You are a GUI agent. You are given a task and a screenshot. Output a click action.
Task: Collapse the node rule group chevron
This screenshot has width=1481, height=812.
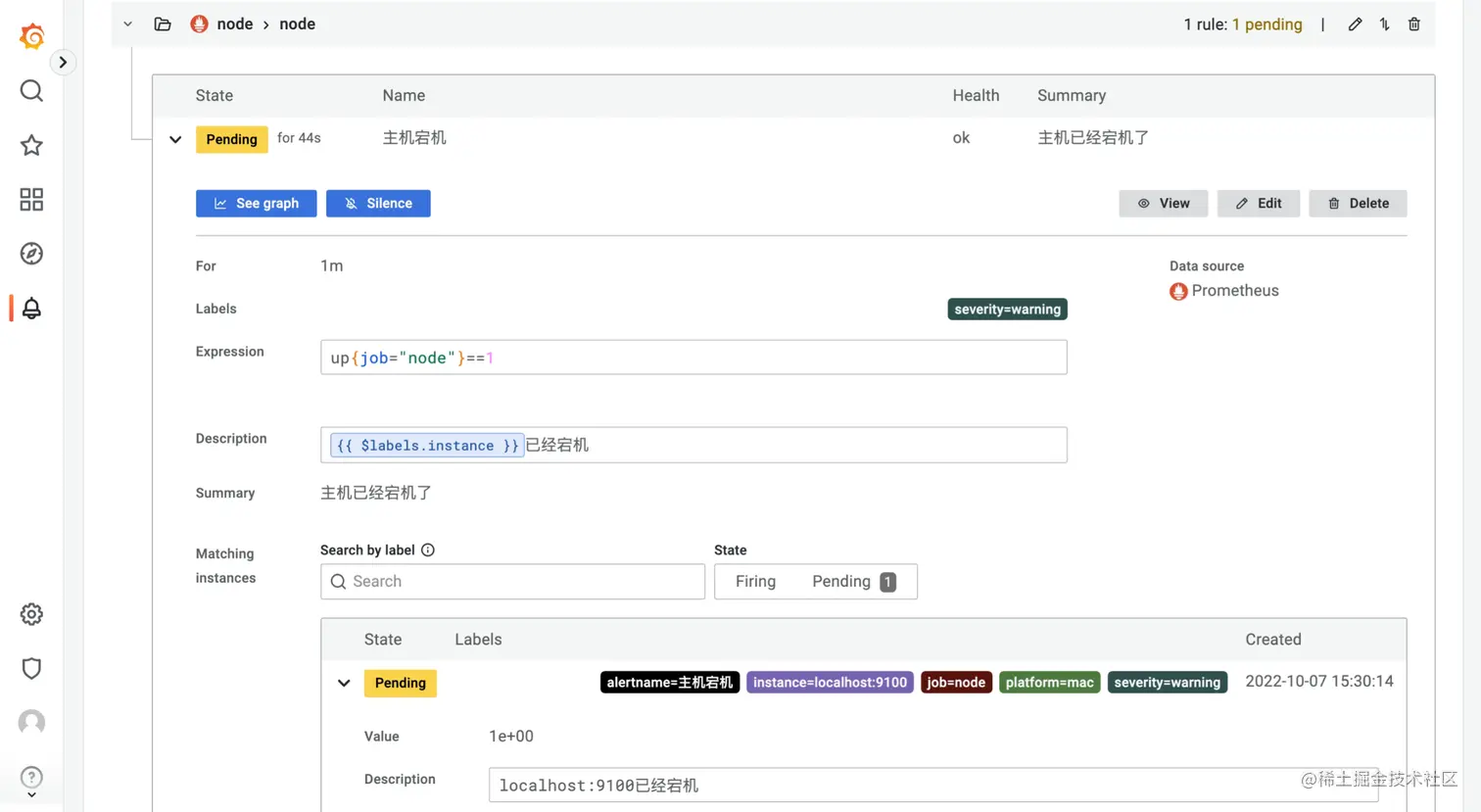click(127, 24)
